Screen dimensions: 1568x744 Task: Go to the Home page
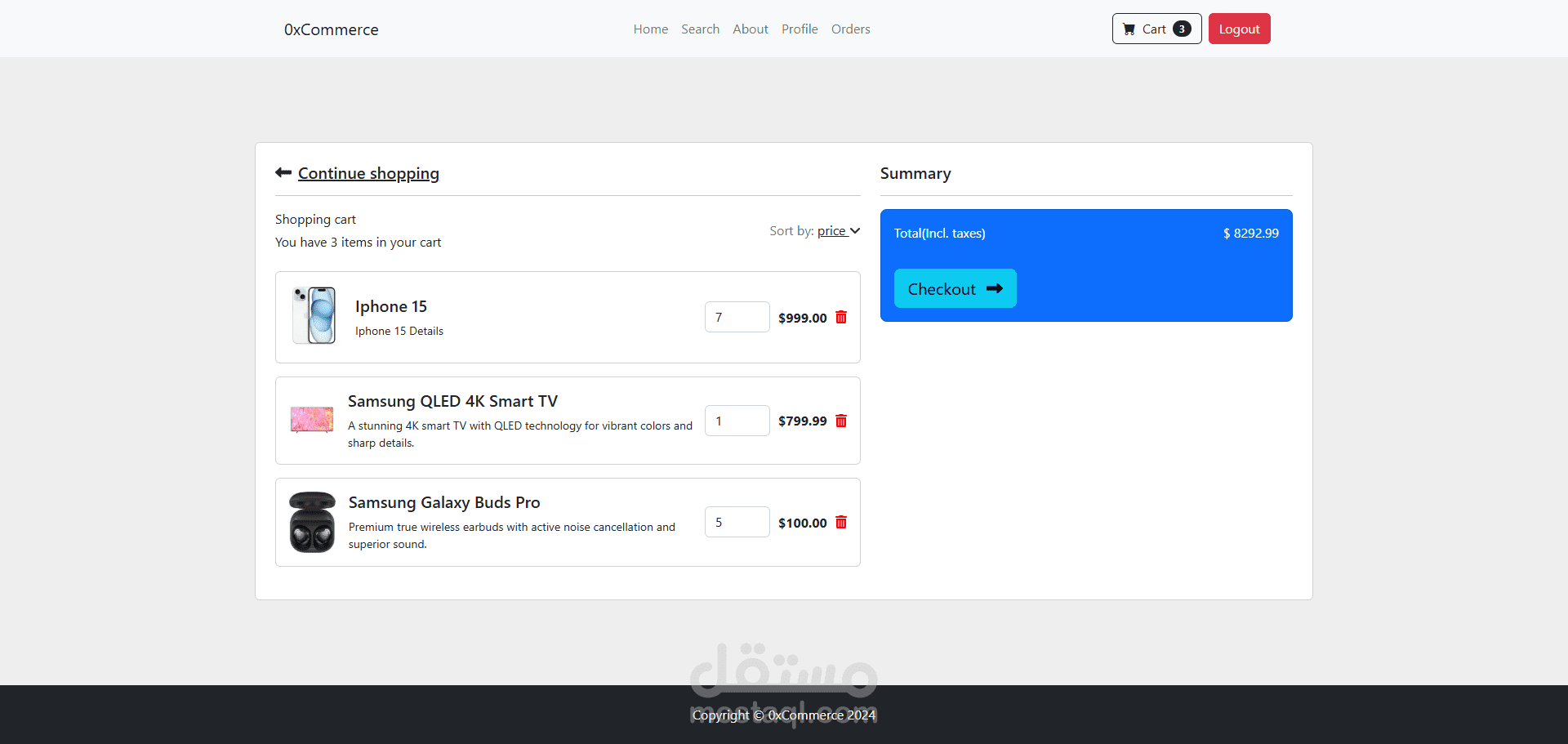[651, 29]
